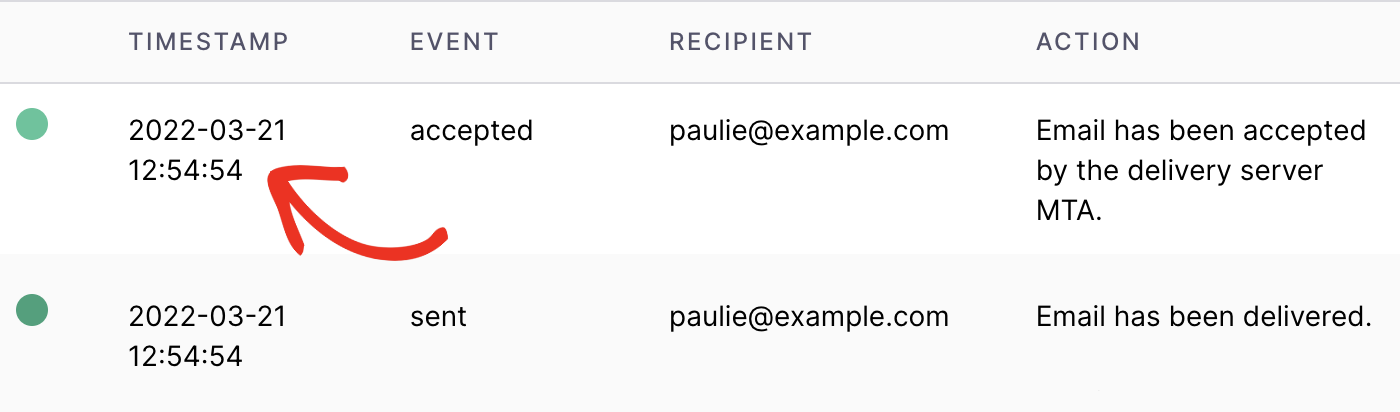The image size is (1400, 412).
Task: Sort by the TIMESTAMP column header
Action: [x=208, y=42]
